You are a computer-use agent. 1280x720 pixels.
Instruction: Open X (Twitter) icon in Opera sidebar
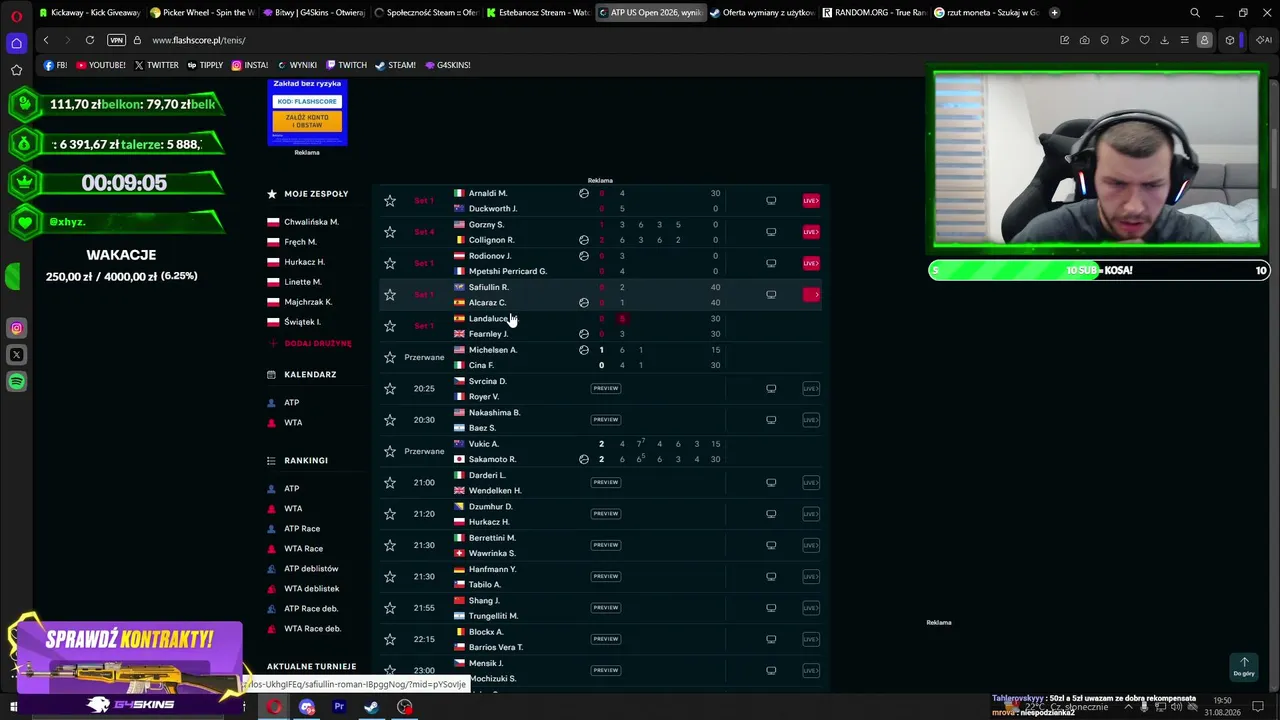tap(16, 355)
